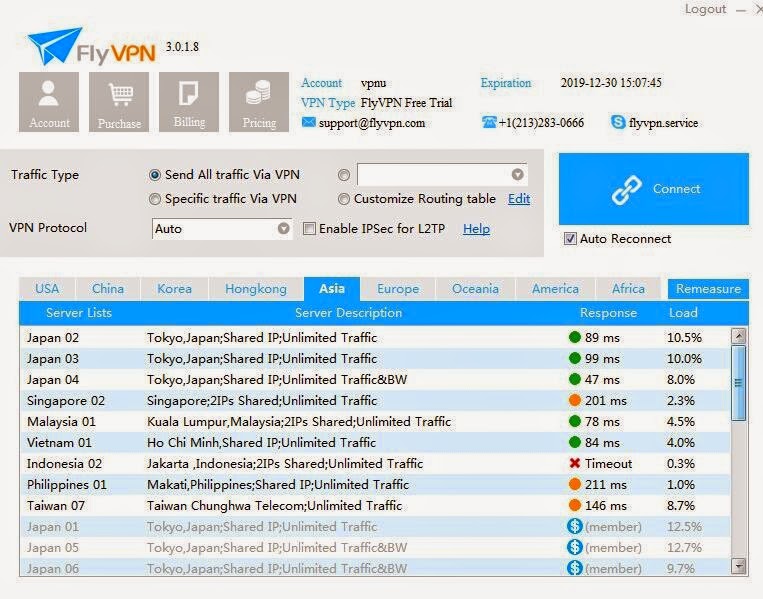This screenshot has width=763, height=599.
Task: Expand the empty traffic type dropdown arrow
Action: [517, 175]
